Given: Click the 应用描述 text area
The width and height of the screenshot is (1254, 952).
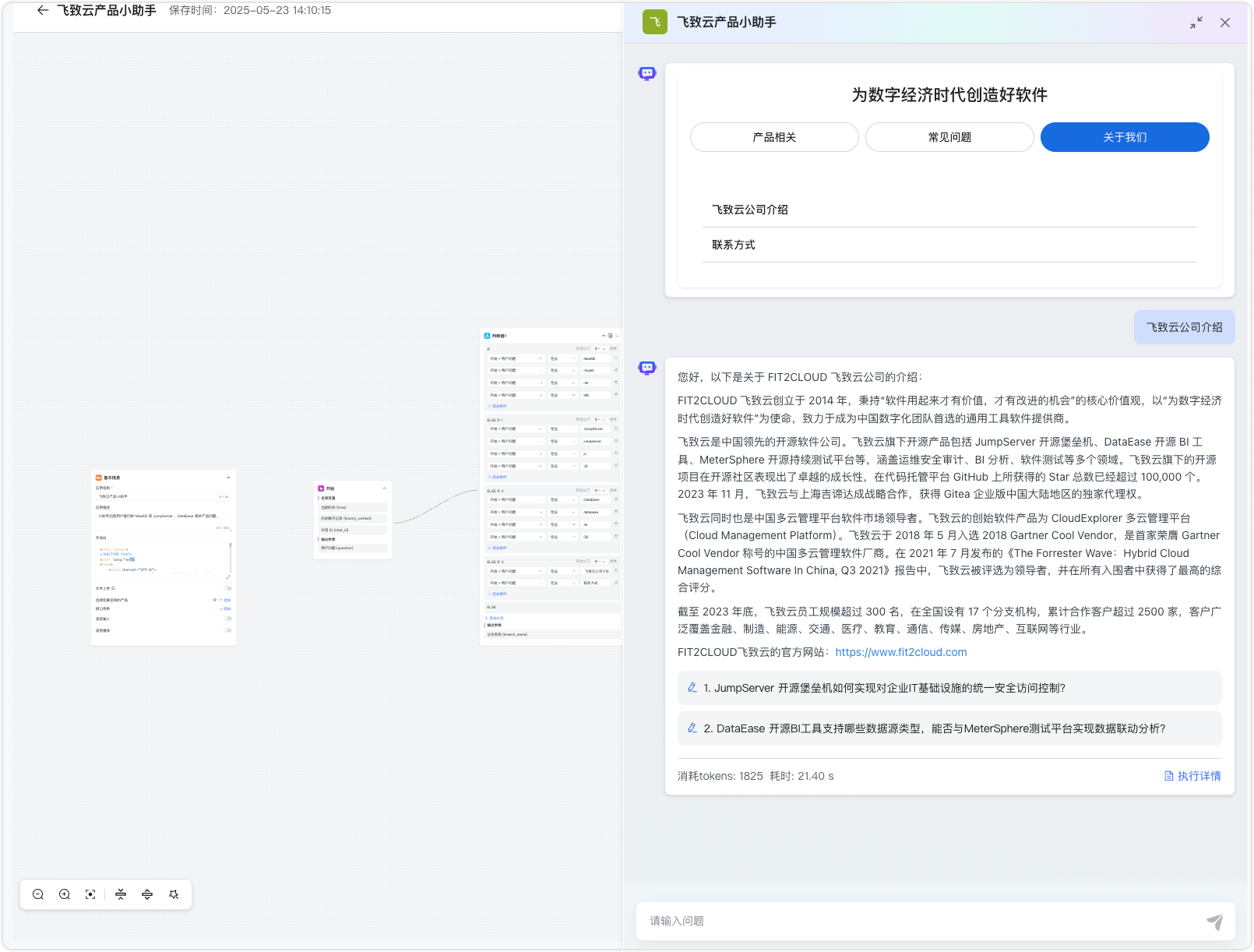Looking at the screenshot, I should tap(163, 520).
